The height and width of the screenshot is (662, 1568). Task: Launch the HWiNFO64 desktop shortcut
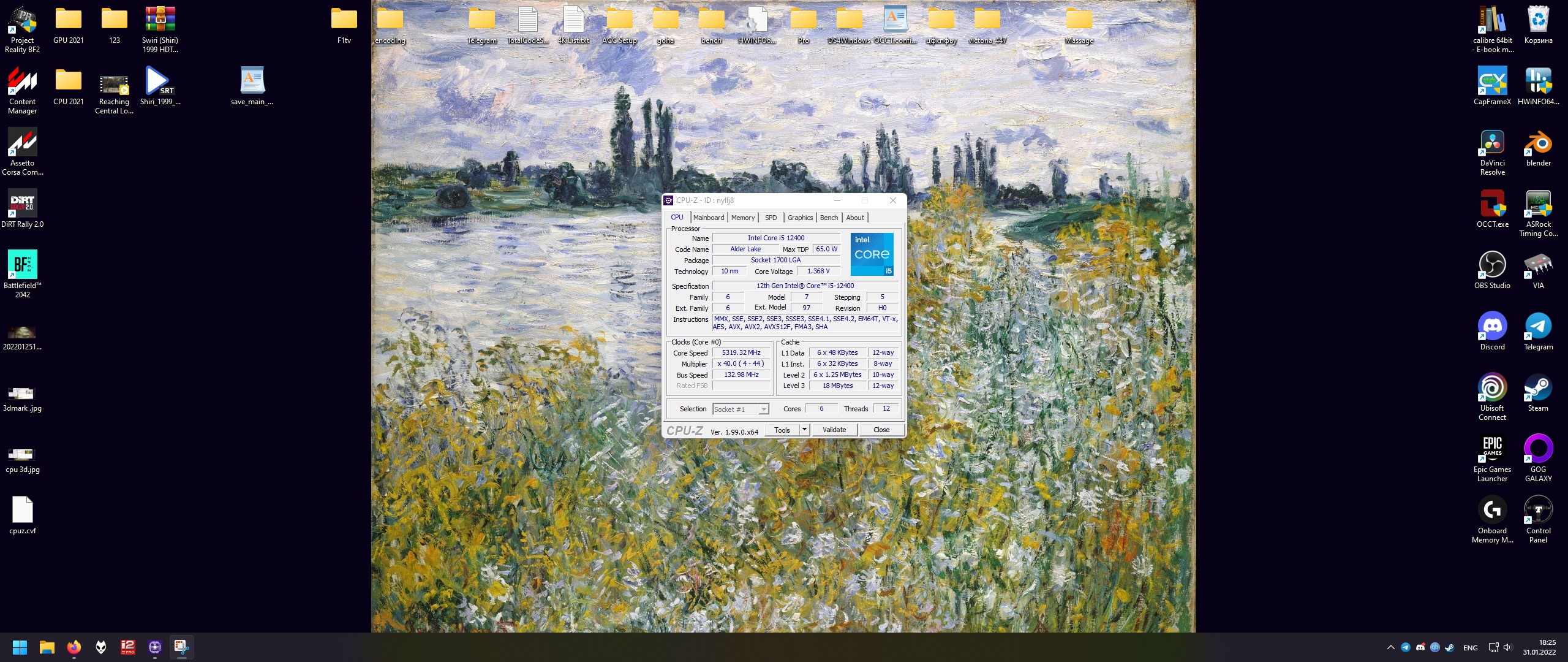tap(1538, 86)
